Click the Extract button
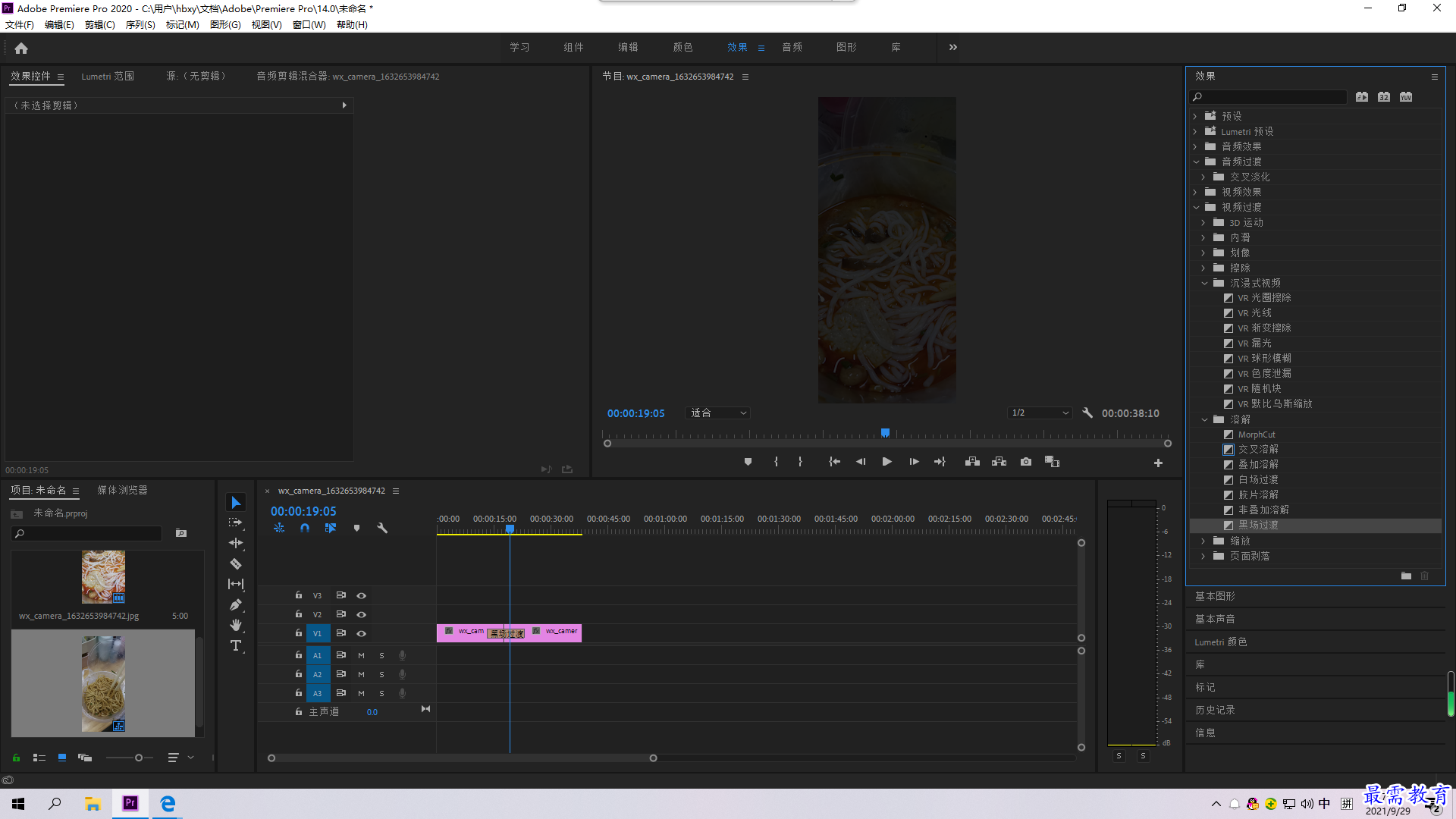Screen dimensions: 1456x819 pyautogui.click(x=999, y=462)
